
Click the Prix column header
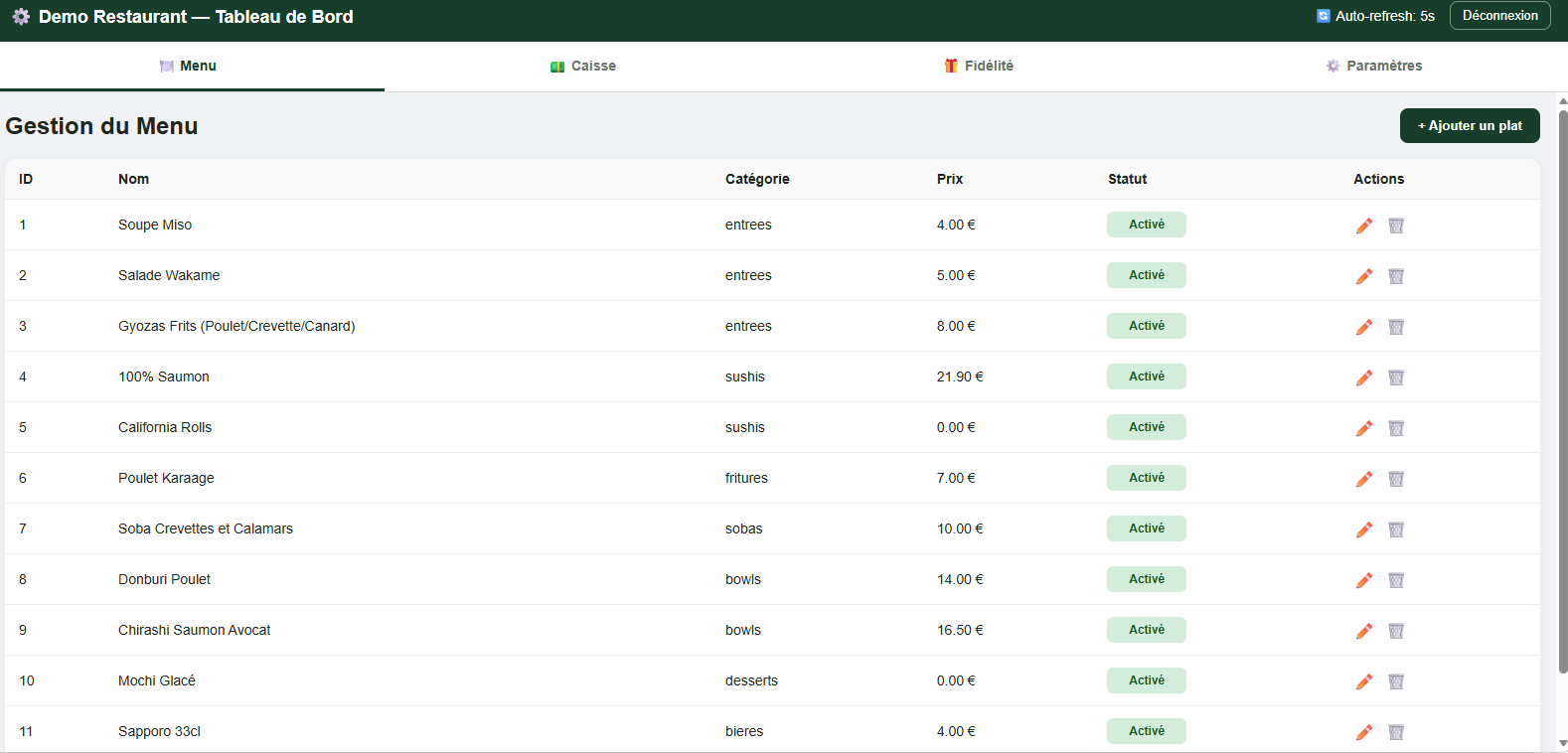950,179
